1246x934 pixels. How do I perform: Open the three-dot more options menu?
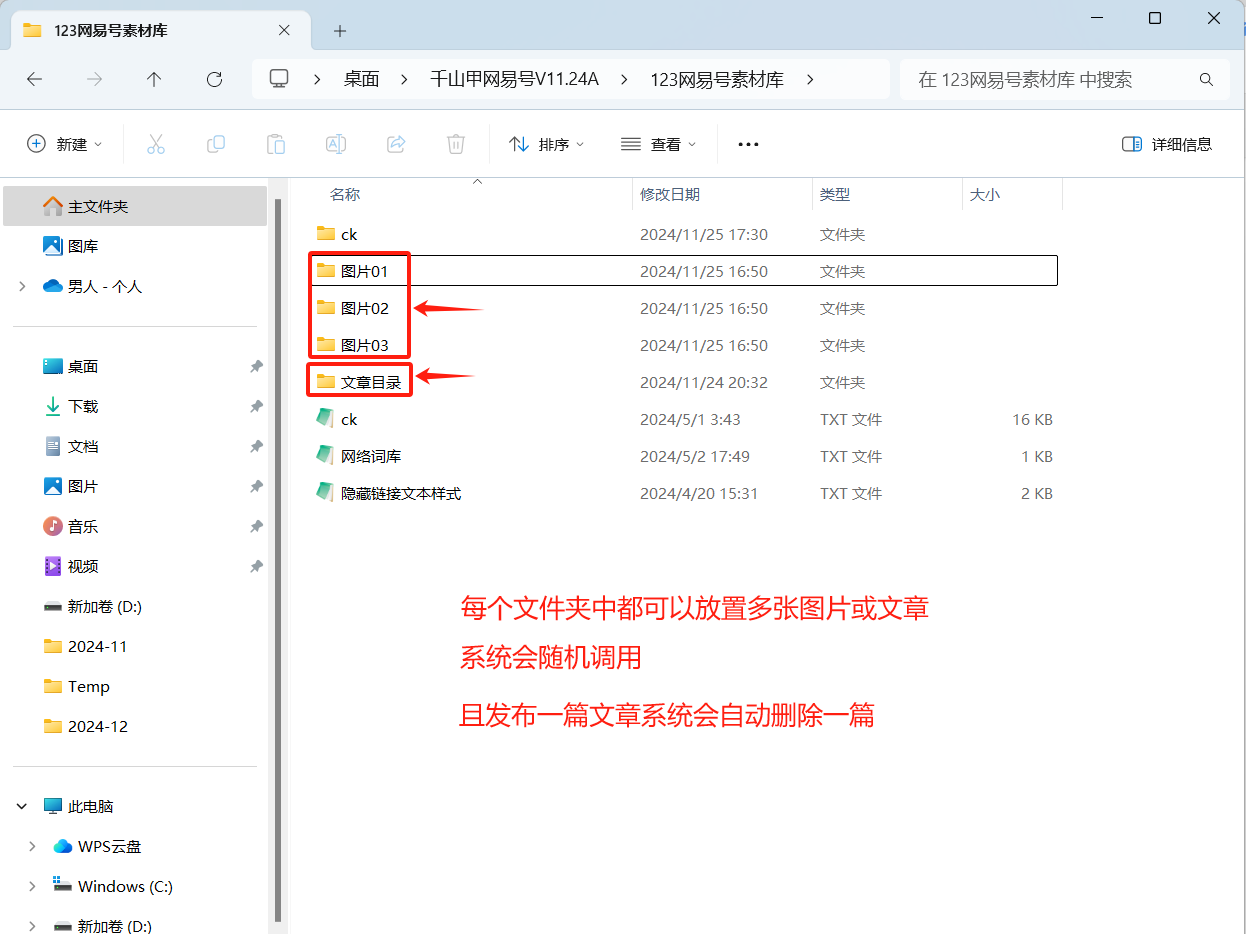748,144
